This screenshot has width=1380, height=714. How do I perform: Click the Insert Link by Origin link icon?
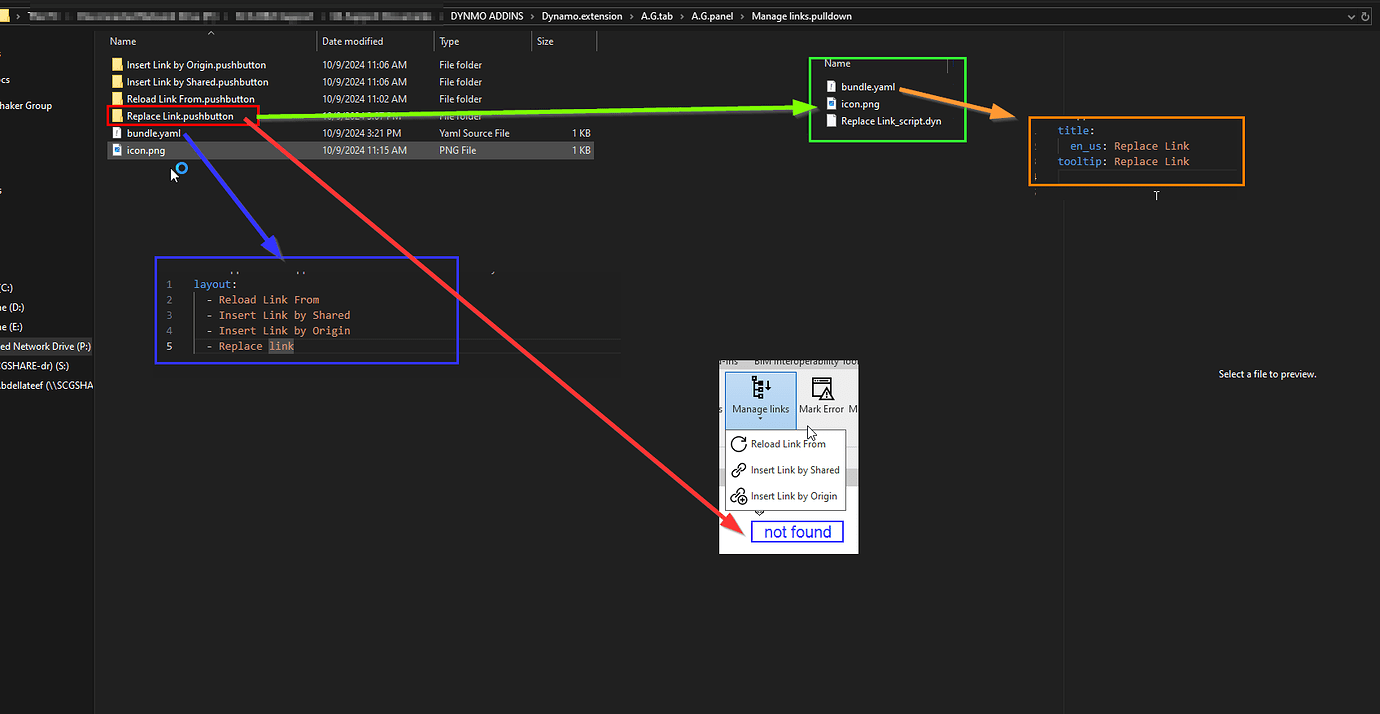(739, 496)
